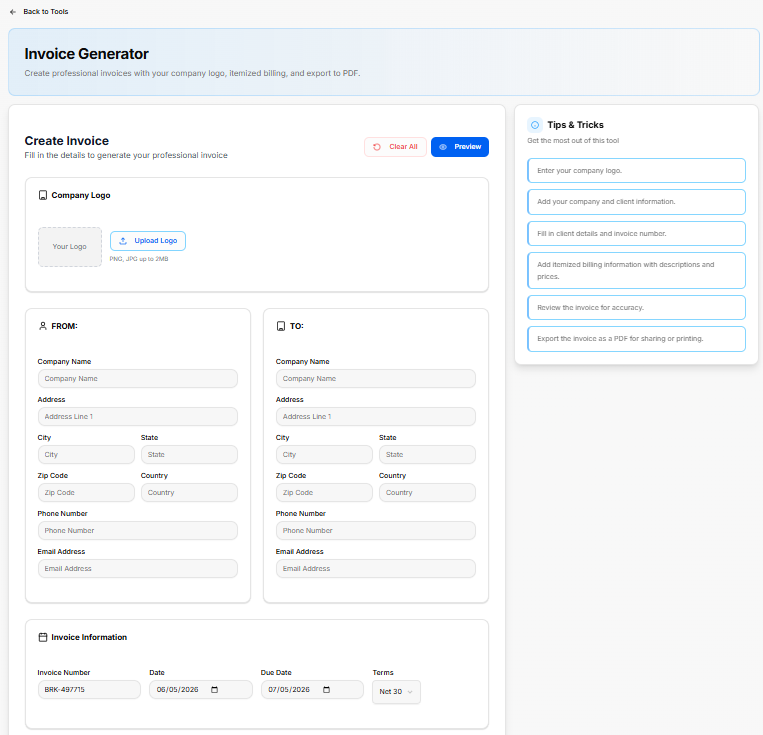The image size is (763, 735).
Task: Open the calendar picker for Due Date
Action: point(327,690)
